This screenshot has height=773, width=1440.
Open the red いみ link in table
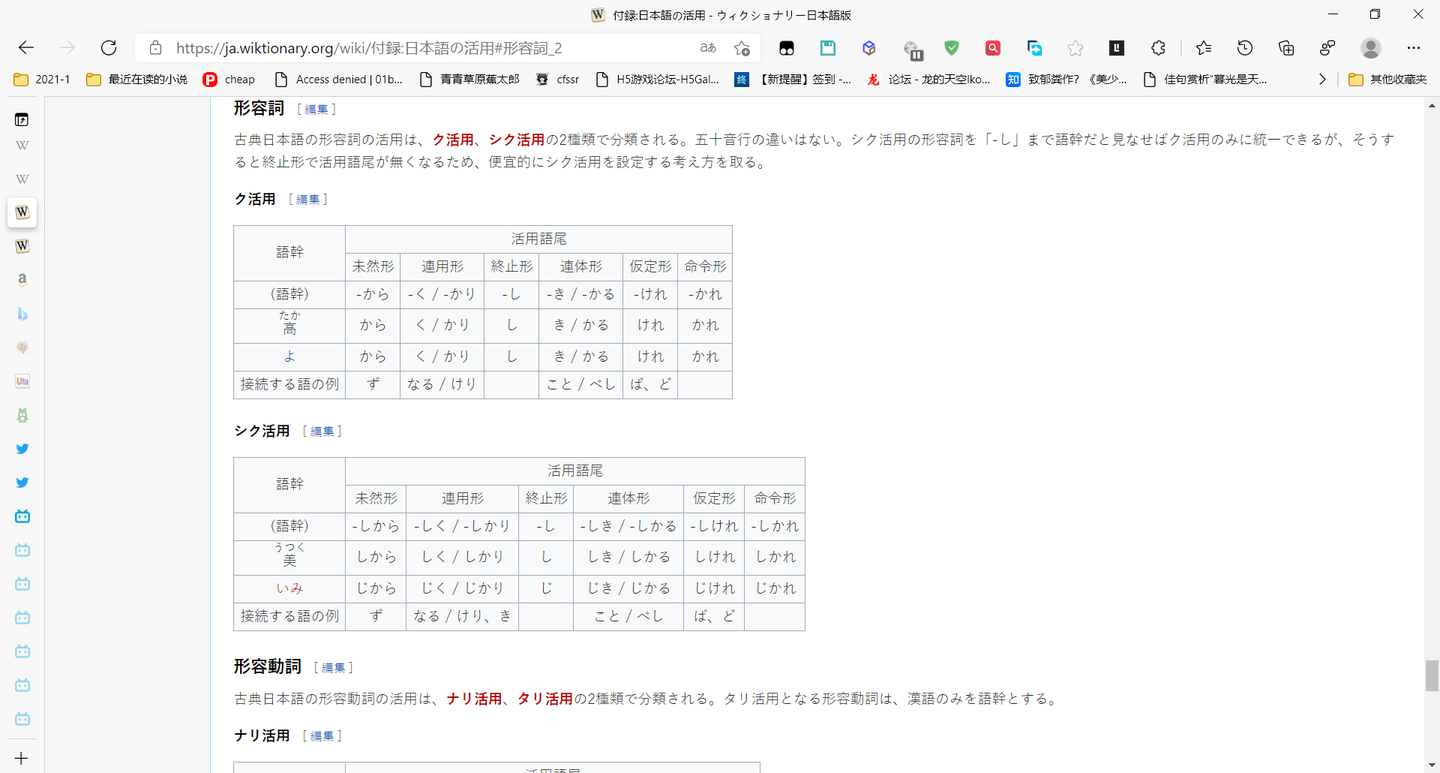(x=290, y=588)
